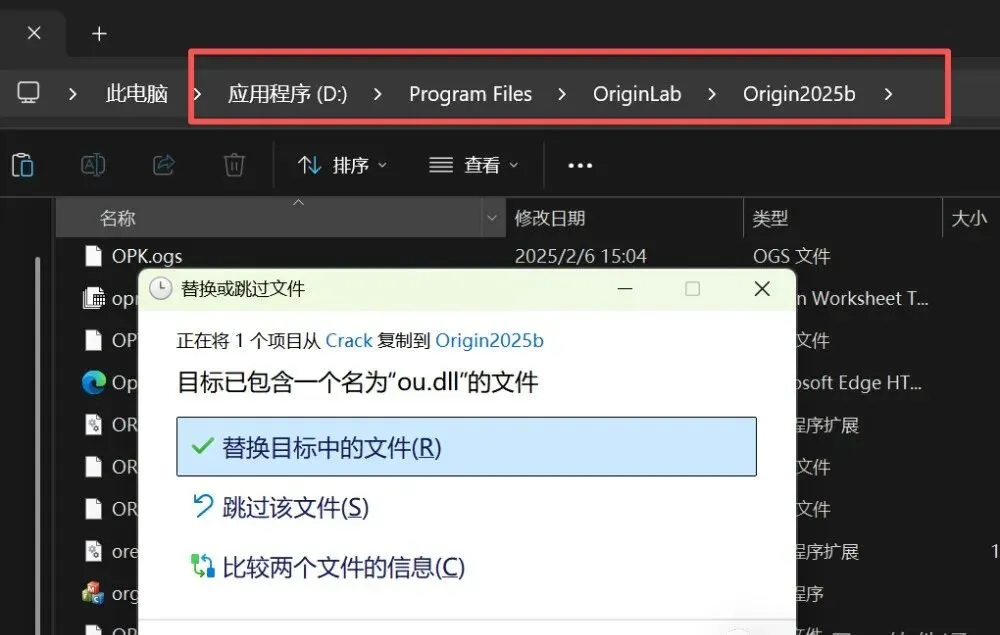Click the Crack source link in dialog

click(349, 340)
